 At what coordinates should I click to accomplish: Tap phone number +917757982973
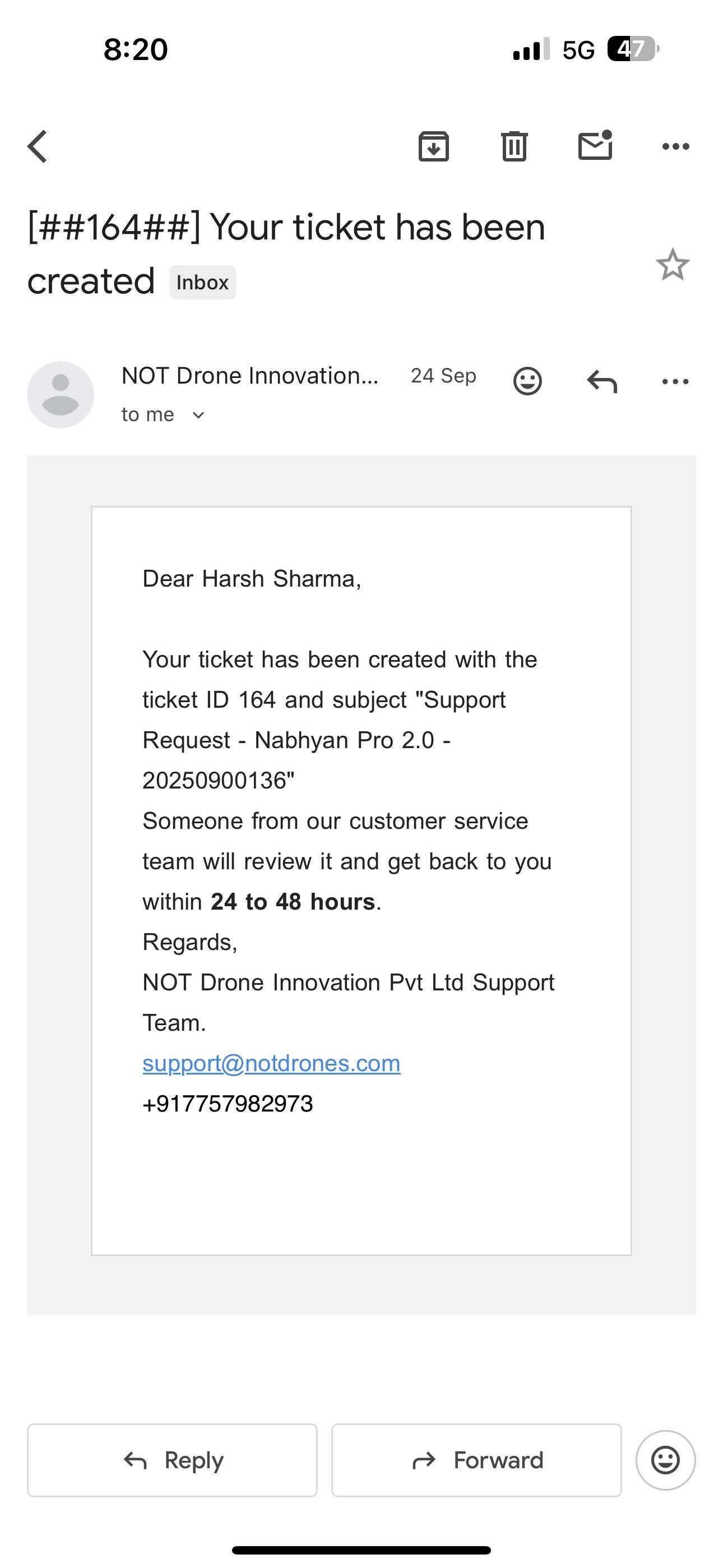[228, 1104]
